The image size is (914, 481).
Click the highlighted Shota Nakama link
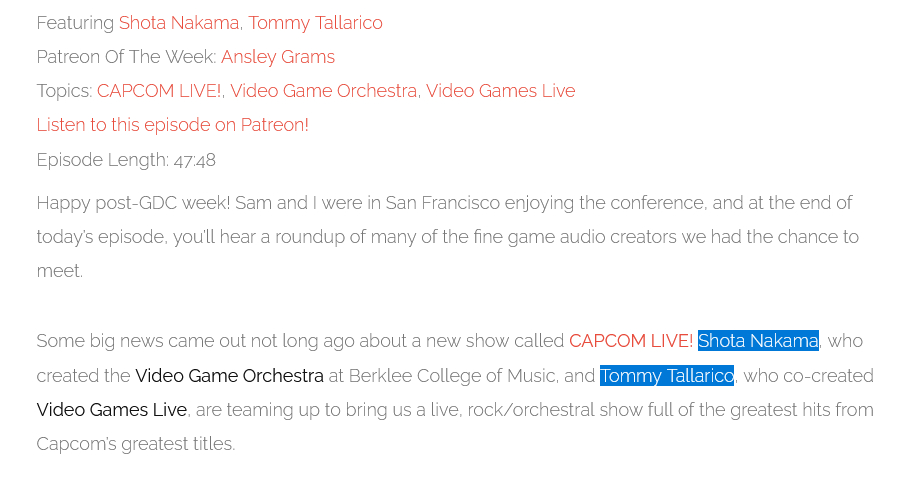coord(758,341)
